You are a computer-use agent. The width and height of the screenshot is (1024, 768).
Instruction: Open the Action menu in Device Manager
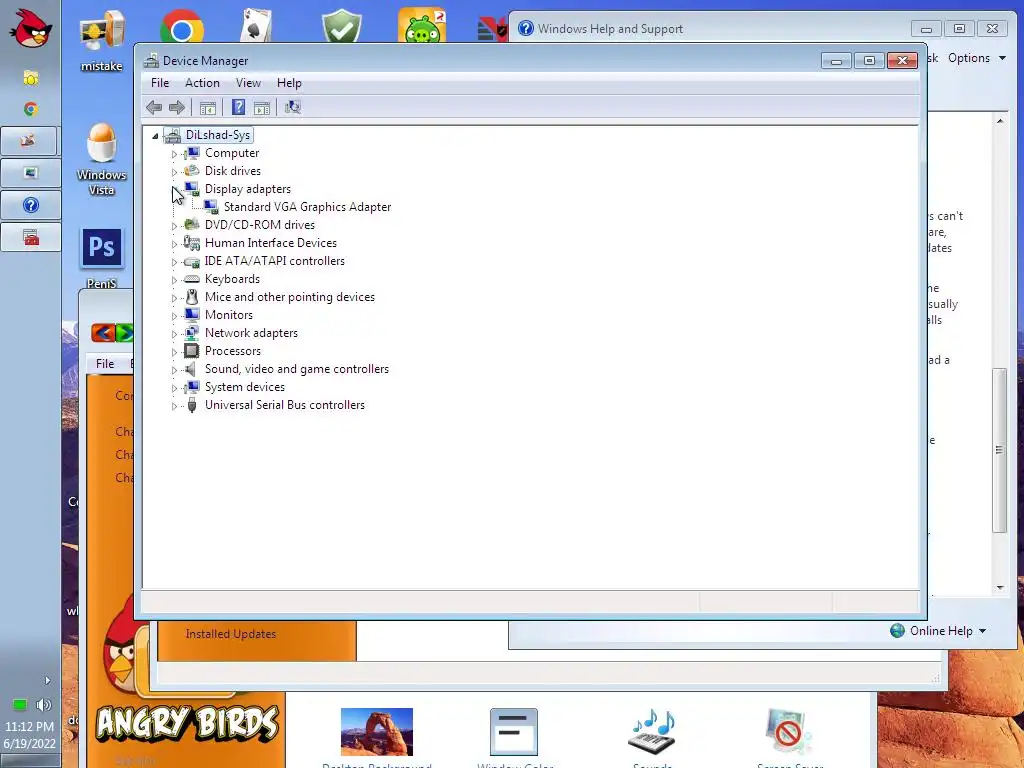click(x=202, y=83)
